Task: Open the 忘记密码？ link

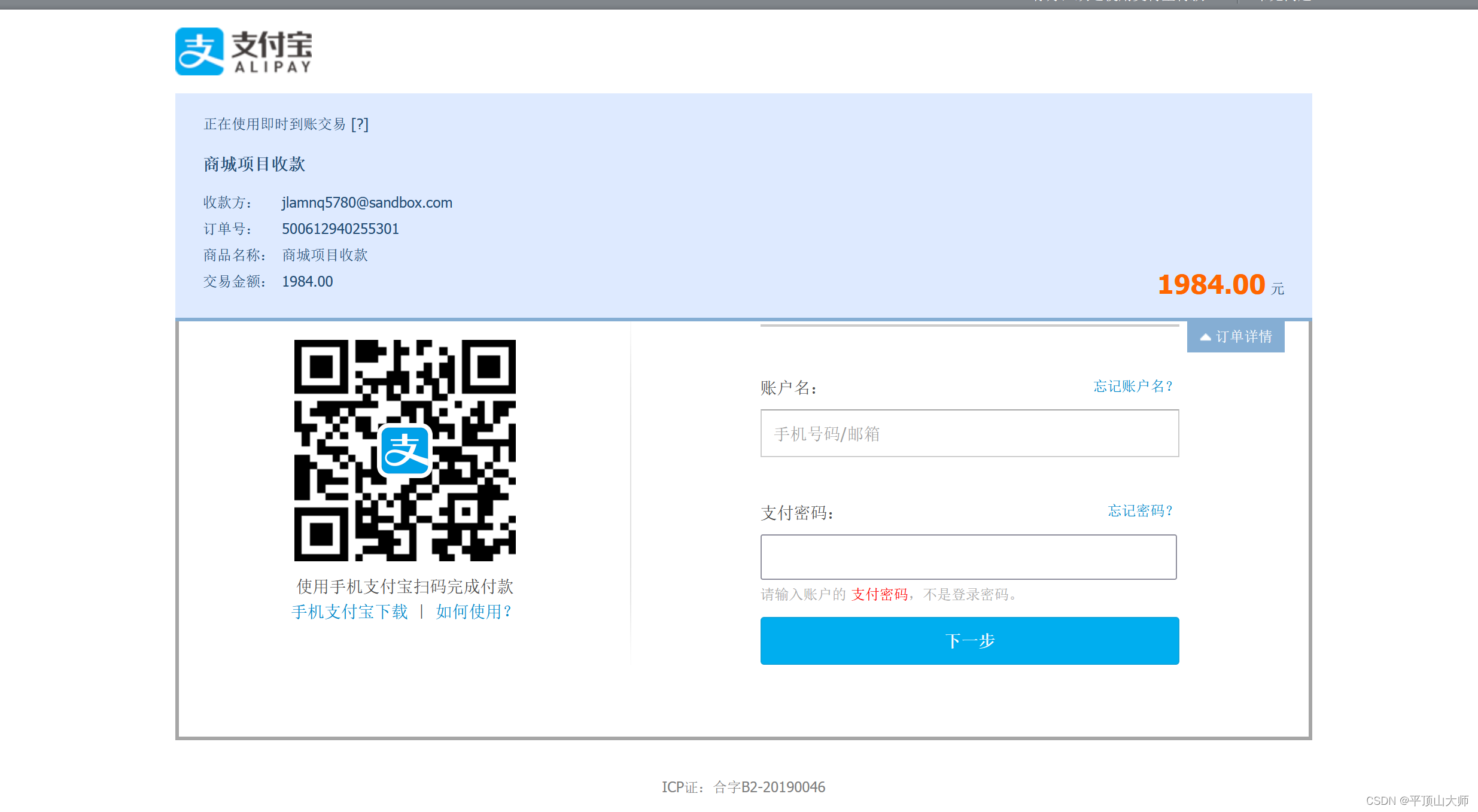Action: coord(1140,510)
